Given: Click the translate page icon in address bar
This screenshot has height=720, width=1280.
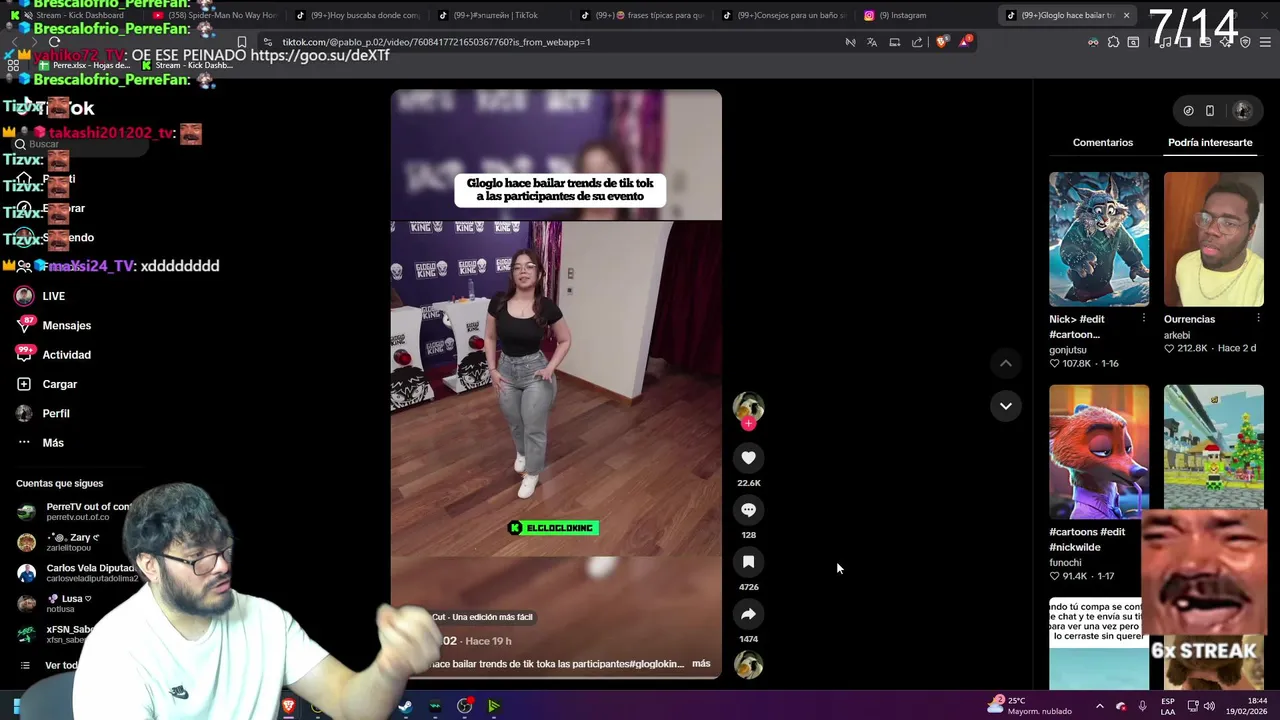Looking at the screenshot, I should click(x=872, y=42).
